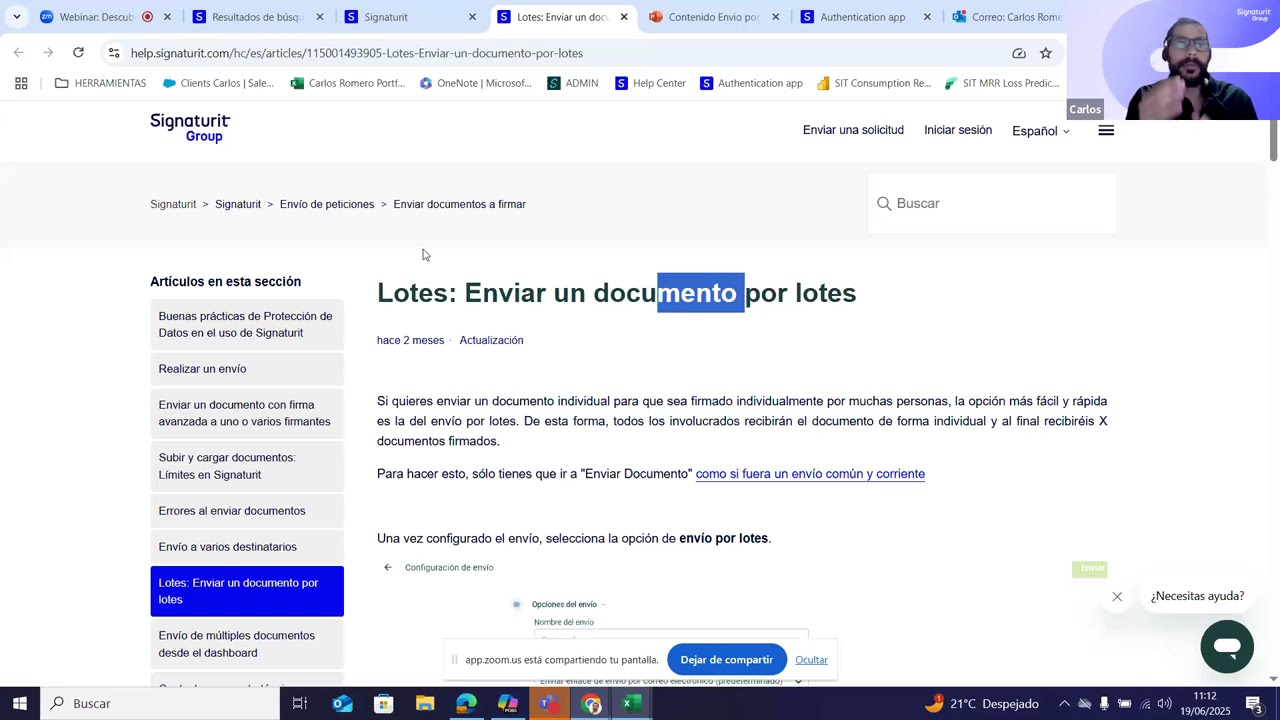Click Enviar documentos a firmar breadcrumb
Viewport: 1280px width, 720px height.
[x=459, y=204]
